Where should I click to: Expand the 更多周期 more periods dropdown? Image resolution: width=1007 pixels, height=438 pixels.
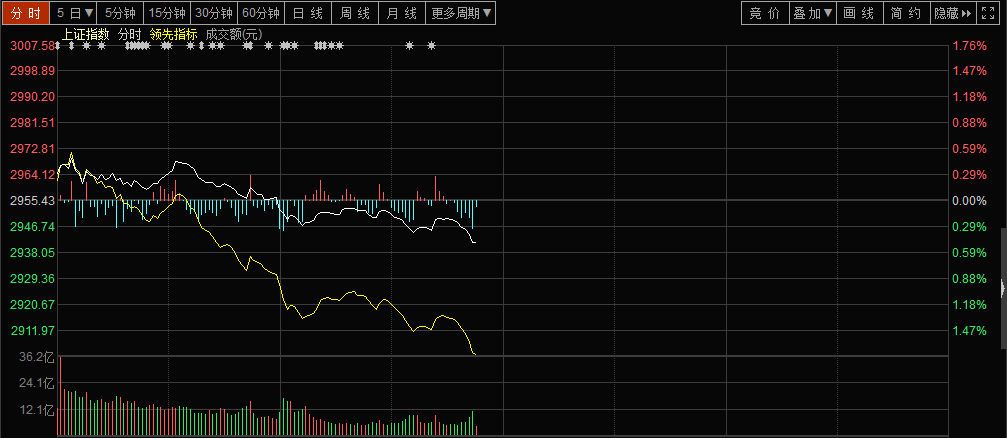click(x=461, y=13)
